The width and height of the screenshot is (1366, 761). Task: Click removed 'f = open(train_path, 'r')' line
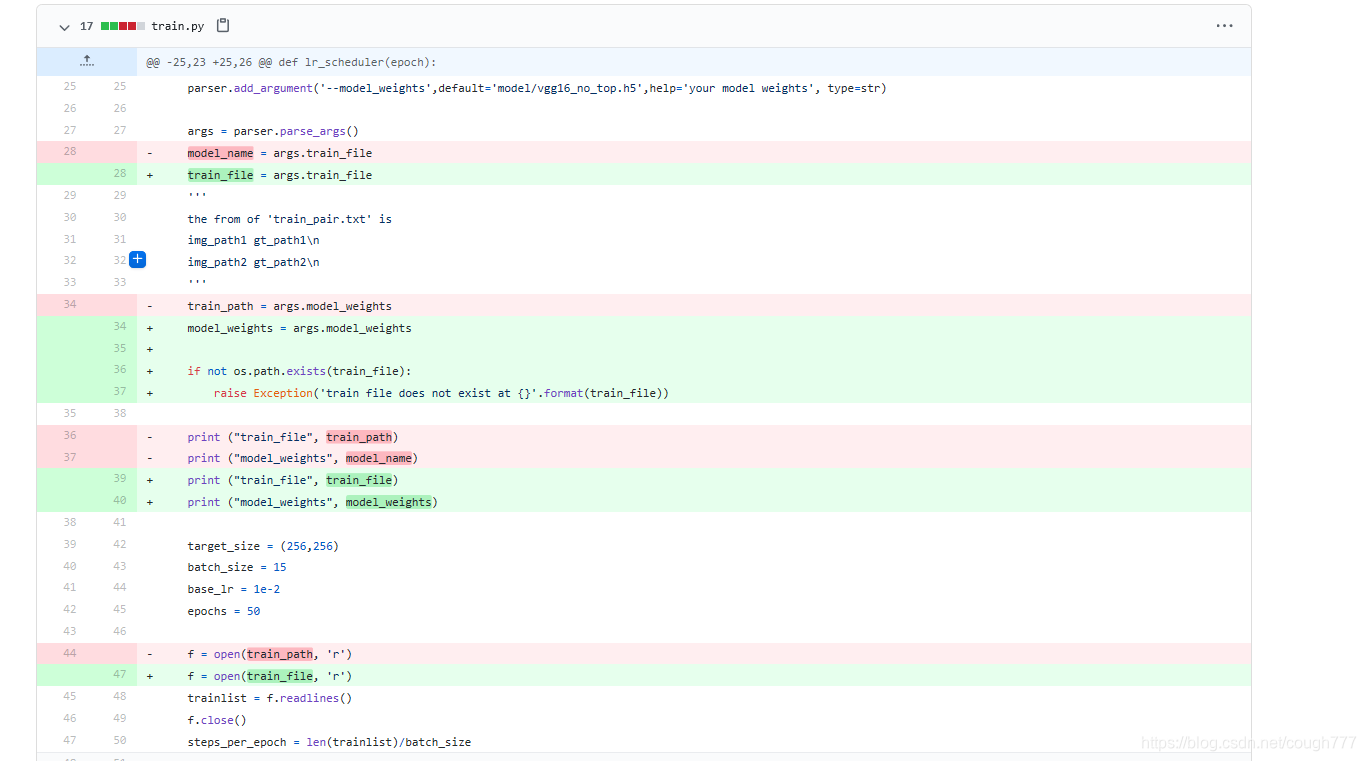point(269,654)
